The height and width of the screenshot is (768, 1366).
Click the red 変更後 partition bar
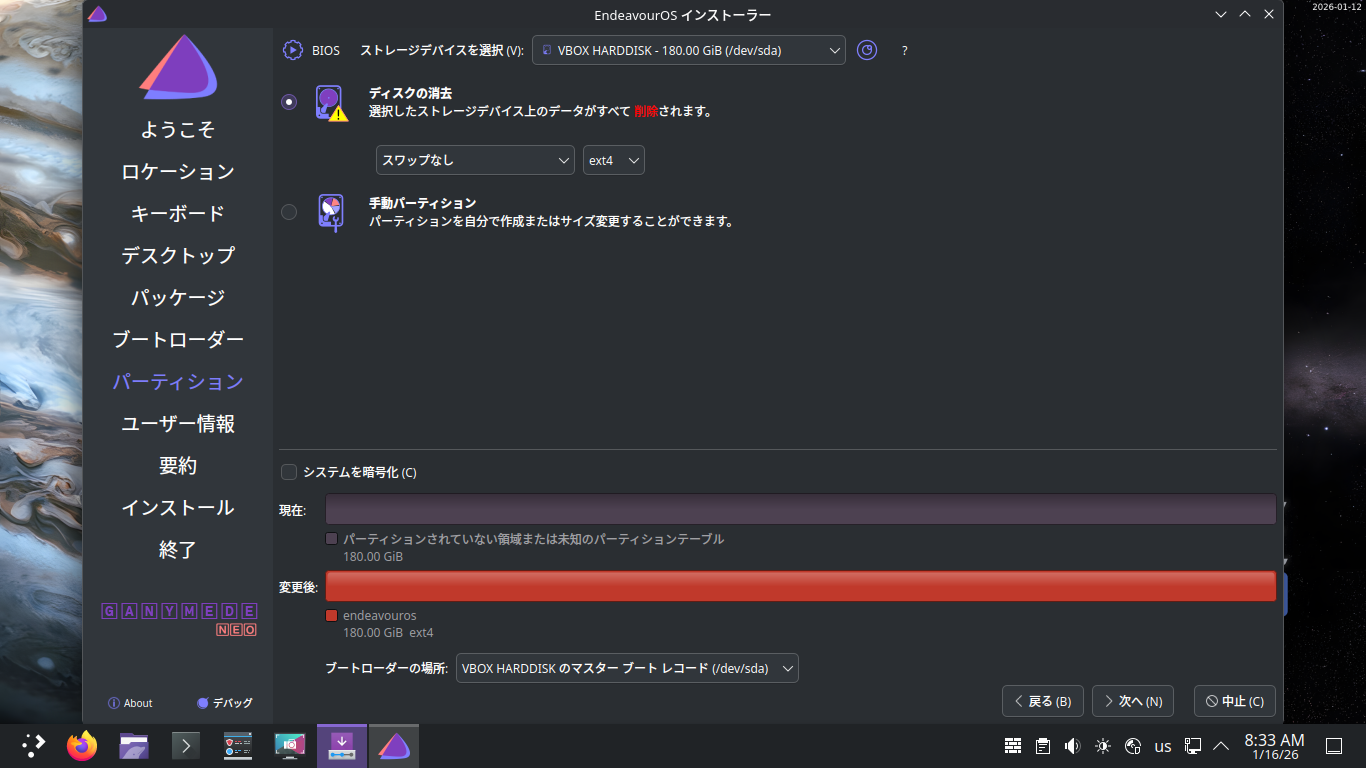[x=801, y=586]
